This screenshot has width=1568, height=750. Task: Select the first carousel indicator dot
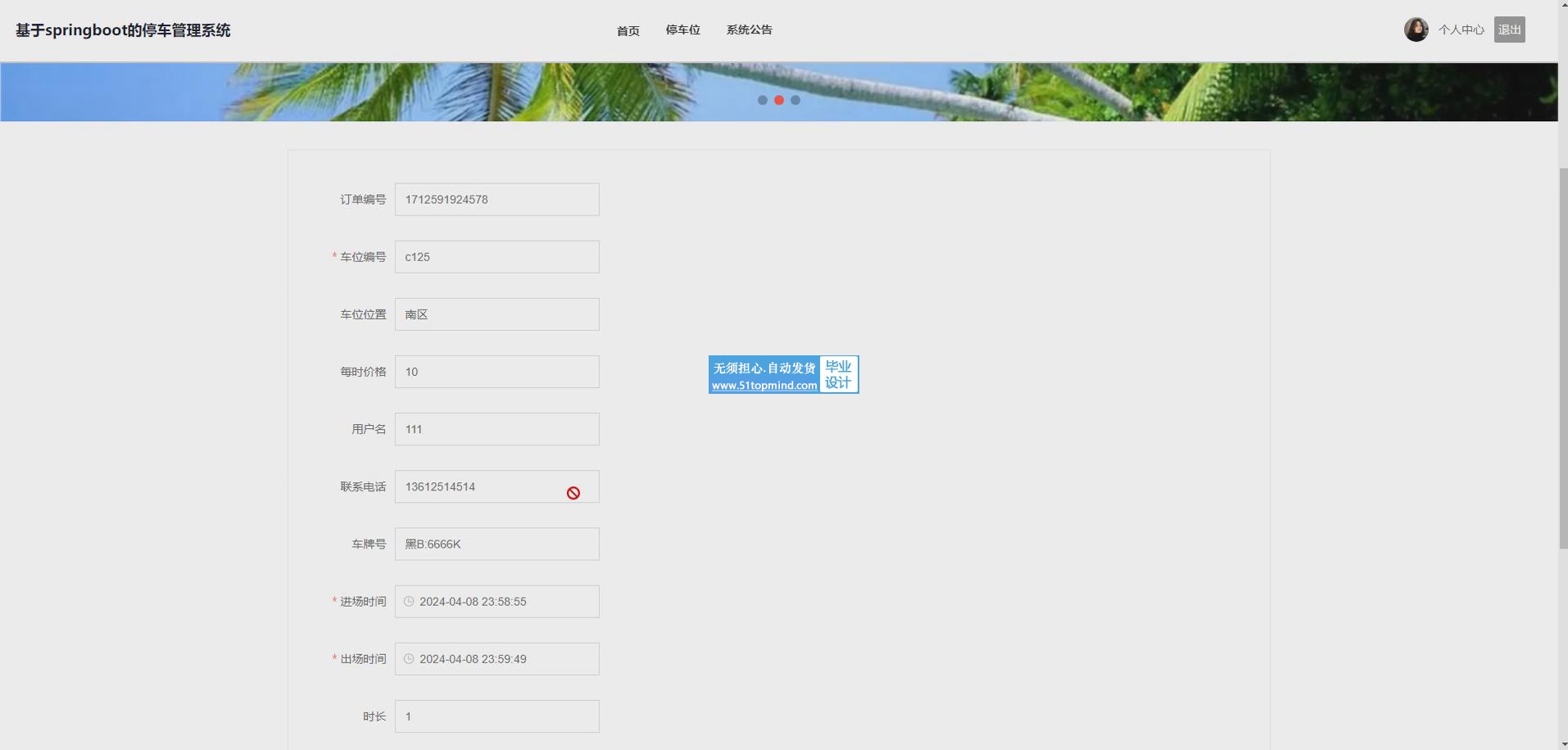pyautogui.click(x=763, y=100)
